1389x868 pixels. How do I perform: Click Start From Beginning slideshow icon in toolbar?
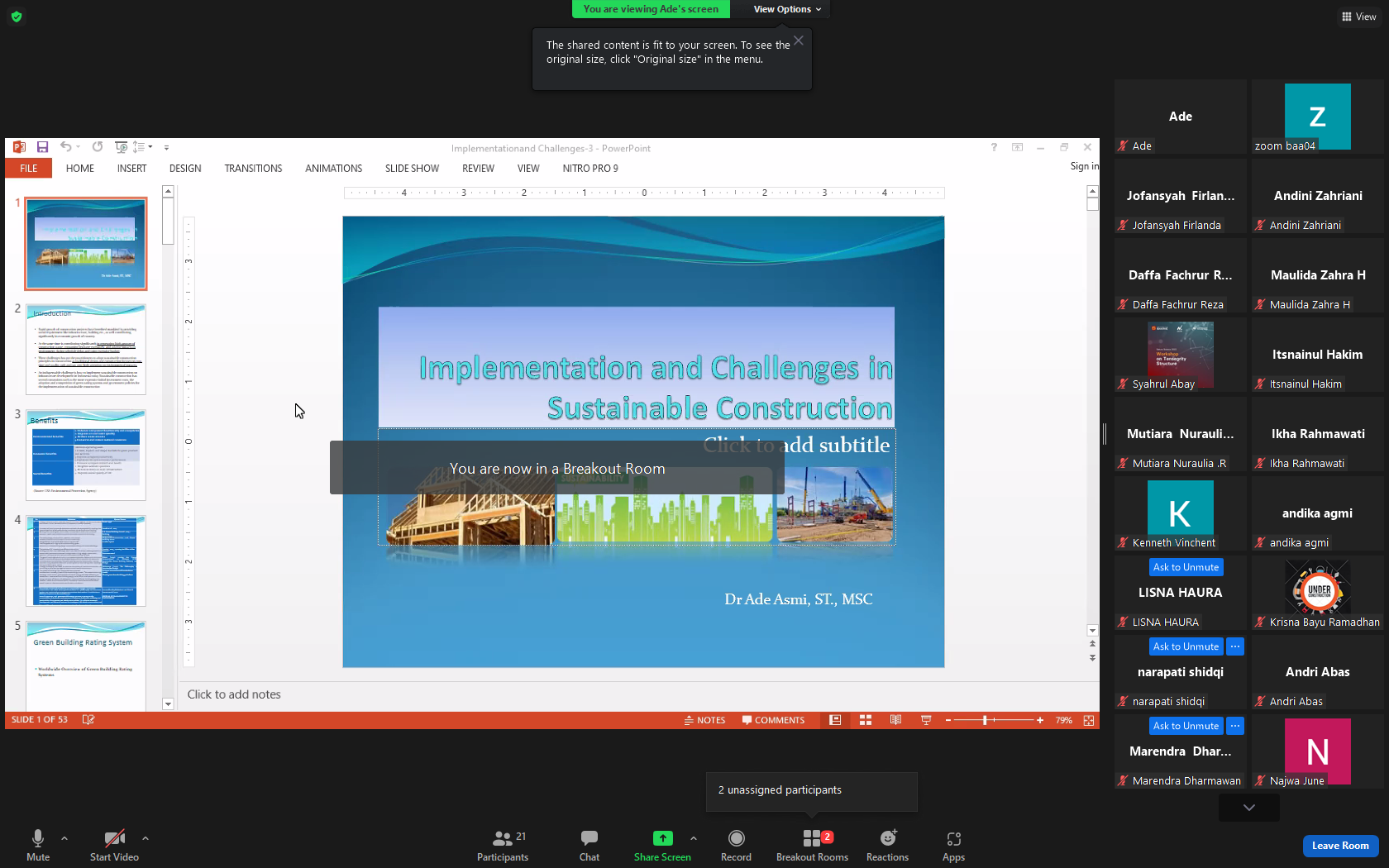122,147
